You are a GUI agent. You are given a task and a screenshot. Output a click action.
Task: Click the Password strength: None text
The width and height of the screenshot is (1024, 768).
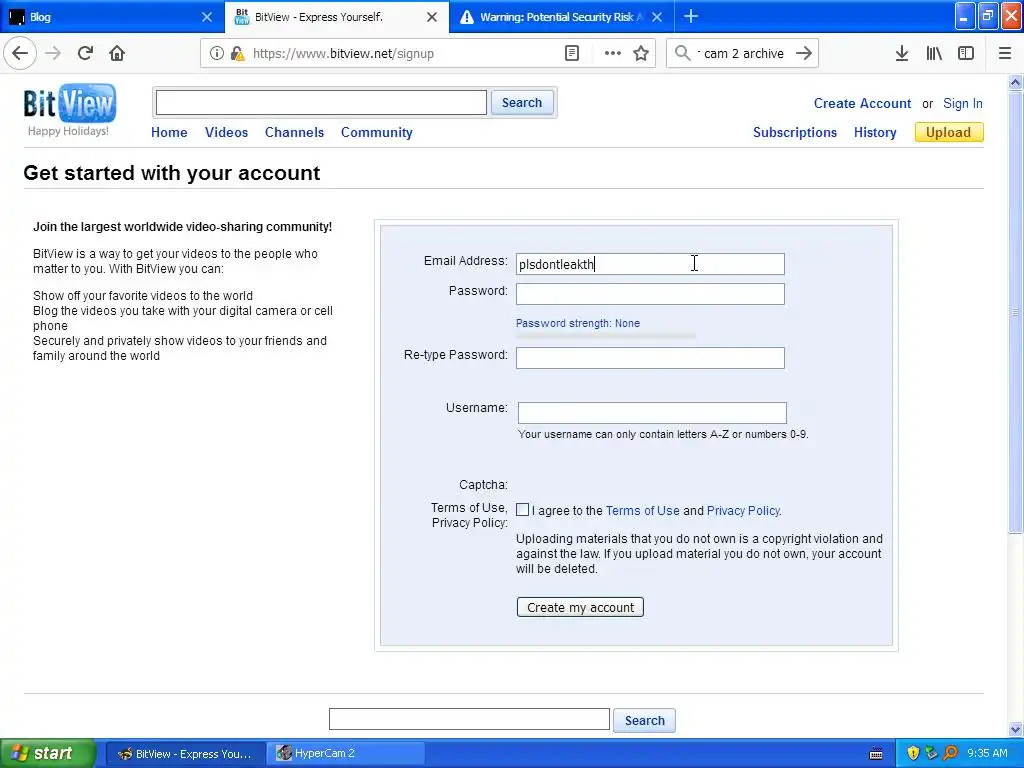pyautogui.click(x=578, y=323)
